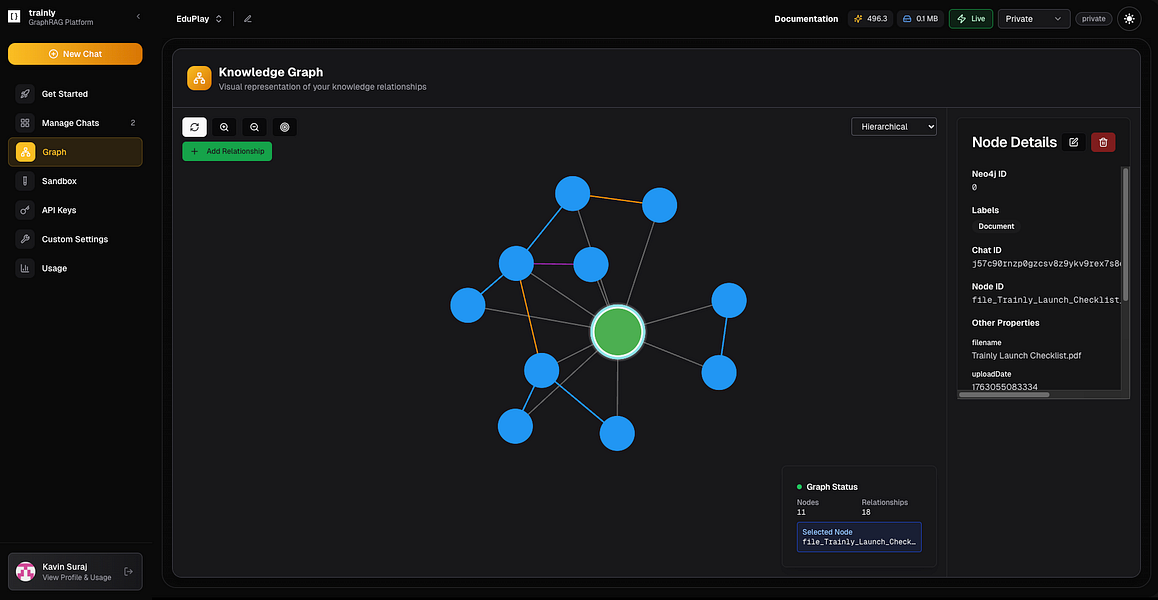Delete the node with the red trash icon
Screen dimensions: 1158x600
coord(1103,143)
